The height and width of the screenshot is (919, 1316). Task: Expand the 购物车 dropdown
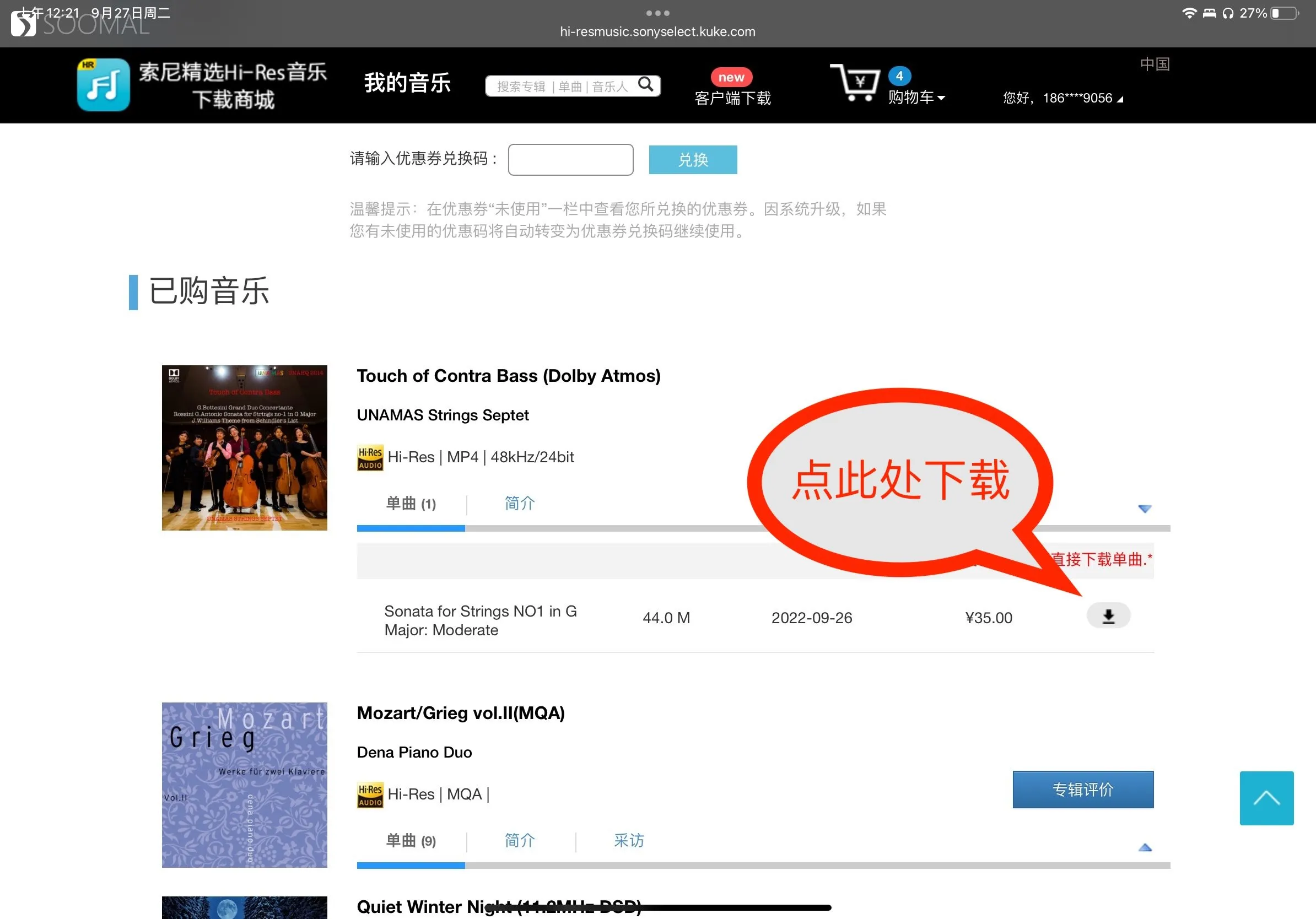[x=916, y=98]
